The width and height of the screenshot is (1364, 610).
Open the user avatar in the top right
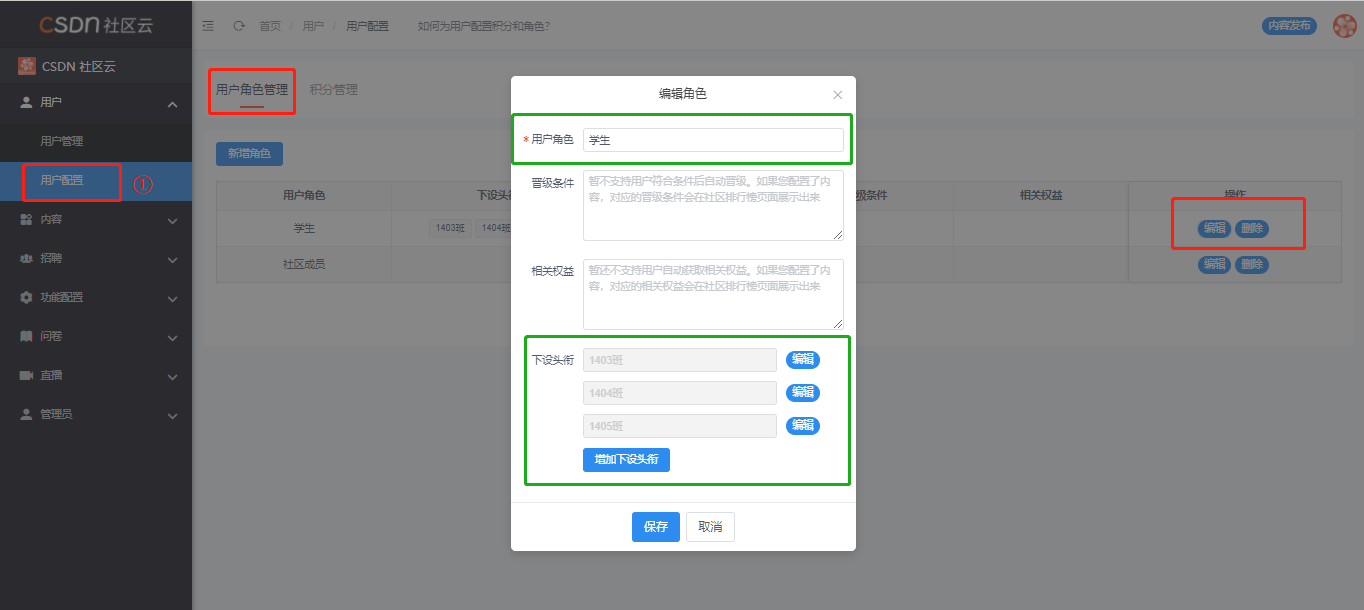click(1344, 26)
